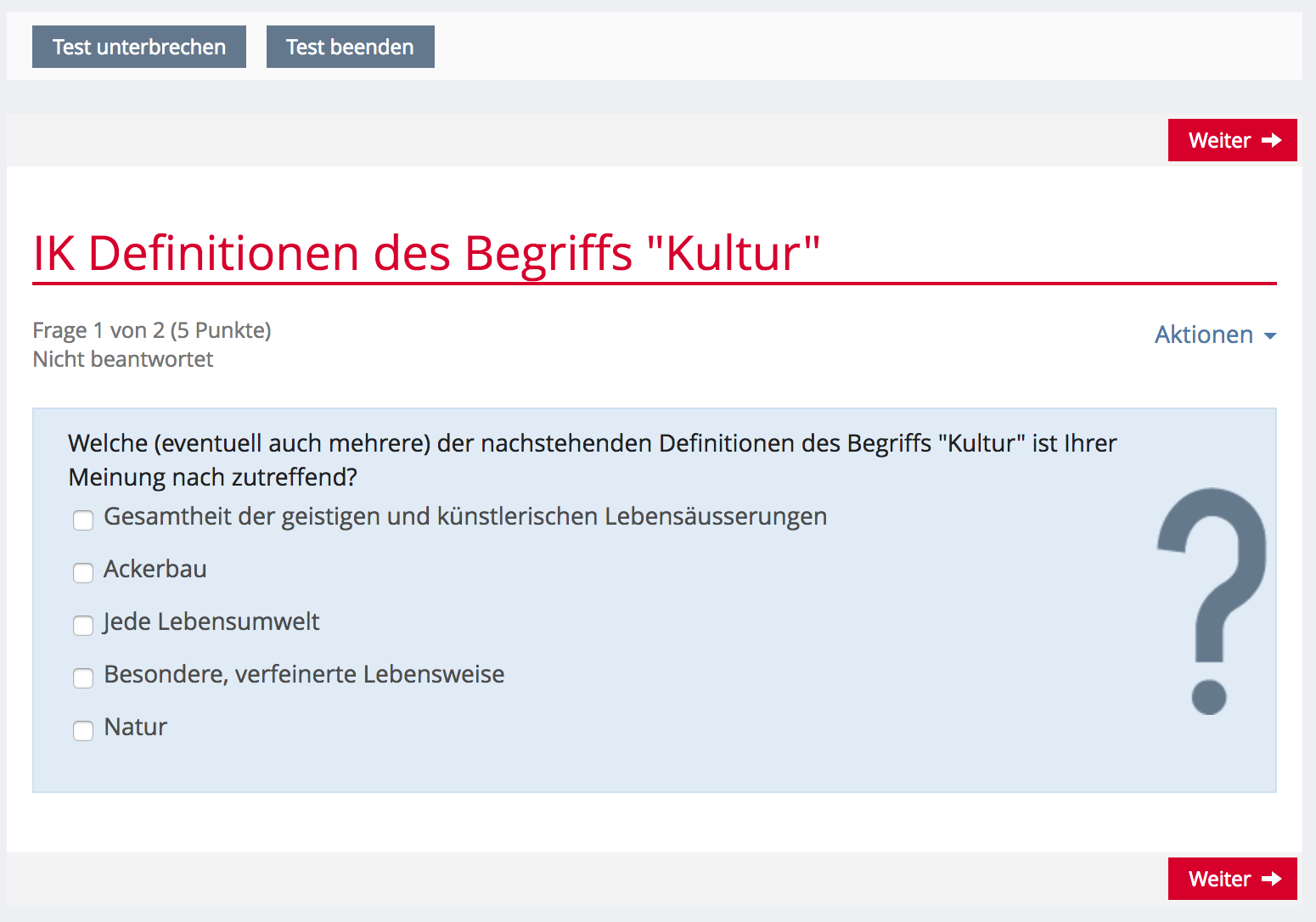
Task: Click the Test beenden button
Action: click(x=350, y=47)
